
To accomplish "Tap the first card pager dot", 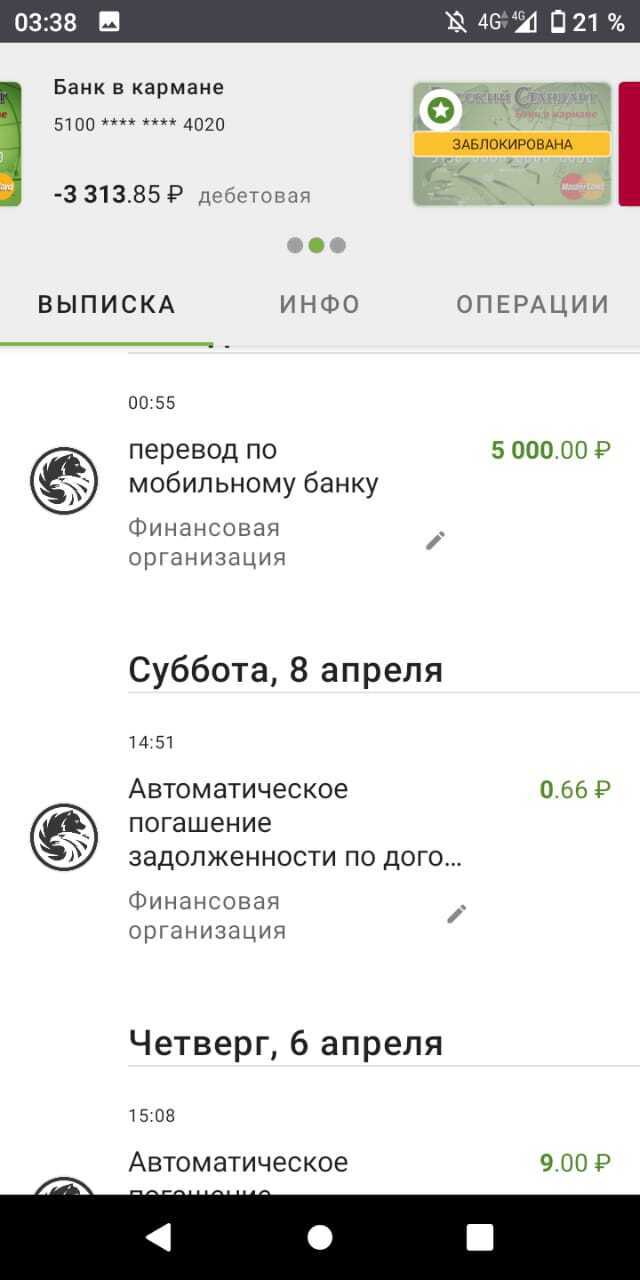I will coord(295,245).
